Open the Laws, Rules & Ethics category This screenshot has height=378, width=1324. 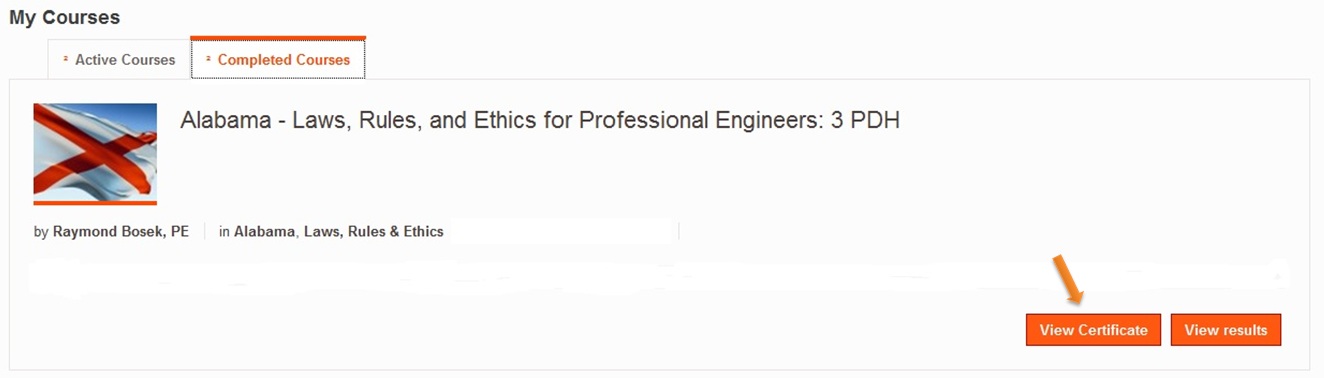tap(374, 231)
